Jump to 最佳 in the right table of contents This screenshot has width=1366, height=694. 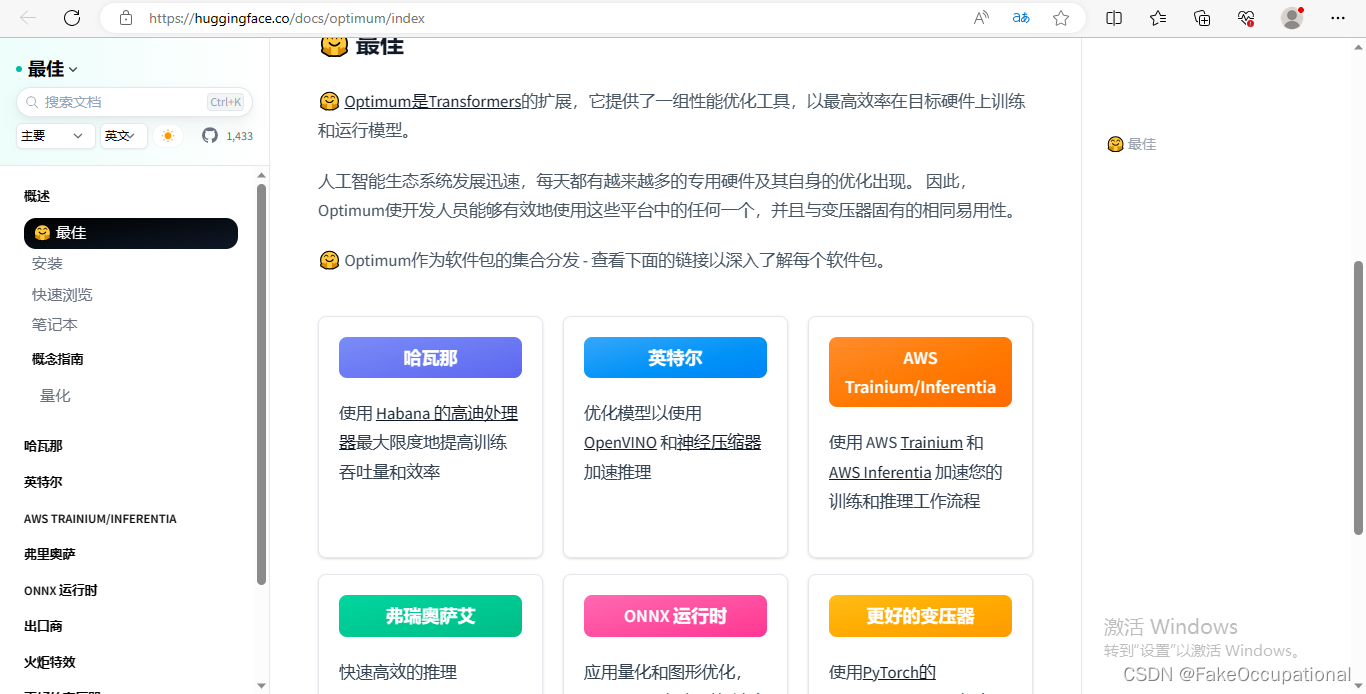tap(1132, 144)
